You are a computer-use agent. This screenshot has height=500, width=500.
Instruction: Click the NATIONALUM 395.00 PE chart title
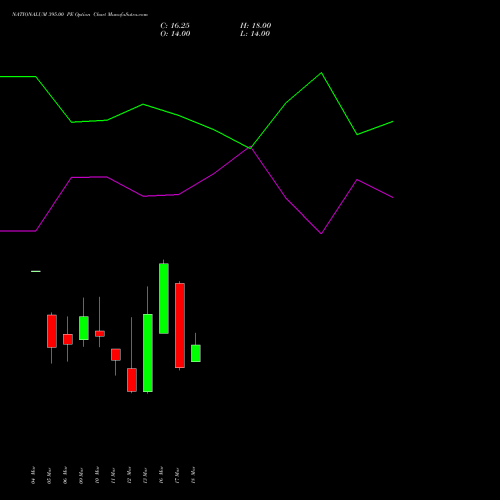tap(80, 15)
